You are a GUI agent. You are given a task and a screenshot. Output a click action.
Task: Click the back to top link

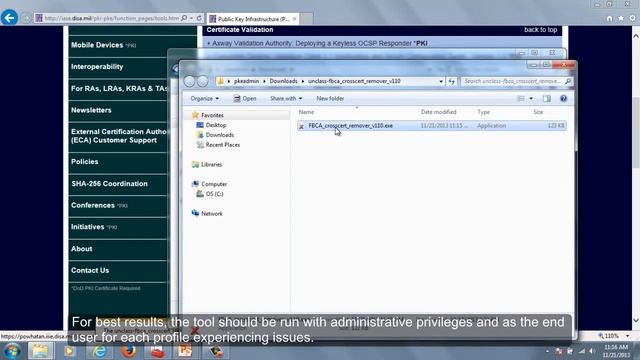click(x=540, y=30)
